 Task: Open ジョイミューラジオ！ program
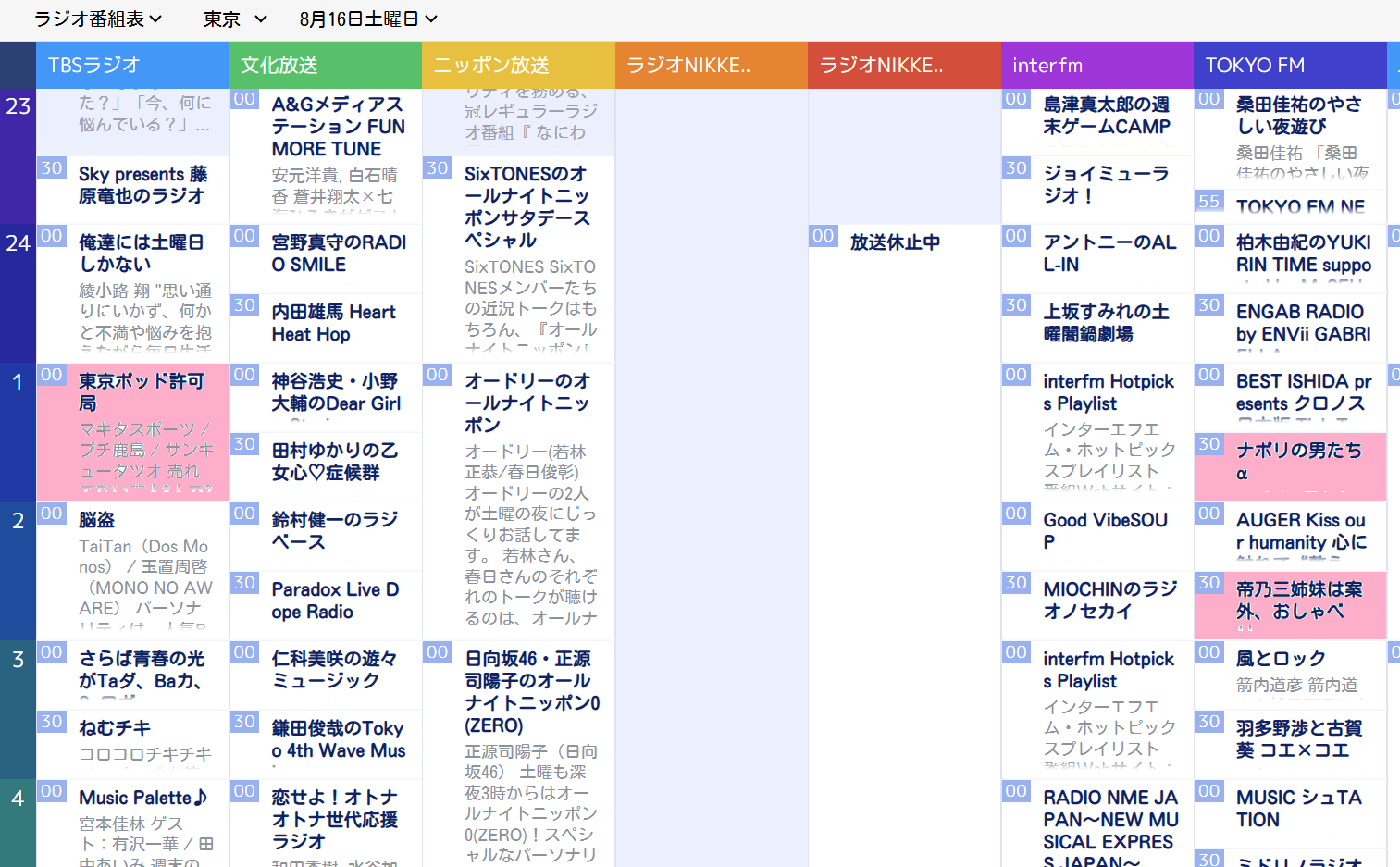(1096, 190)
